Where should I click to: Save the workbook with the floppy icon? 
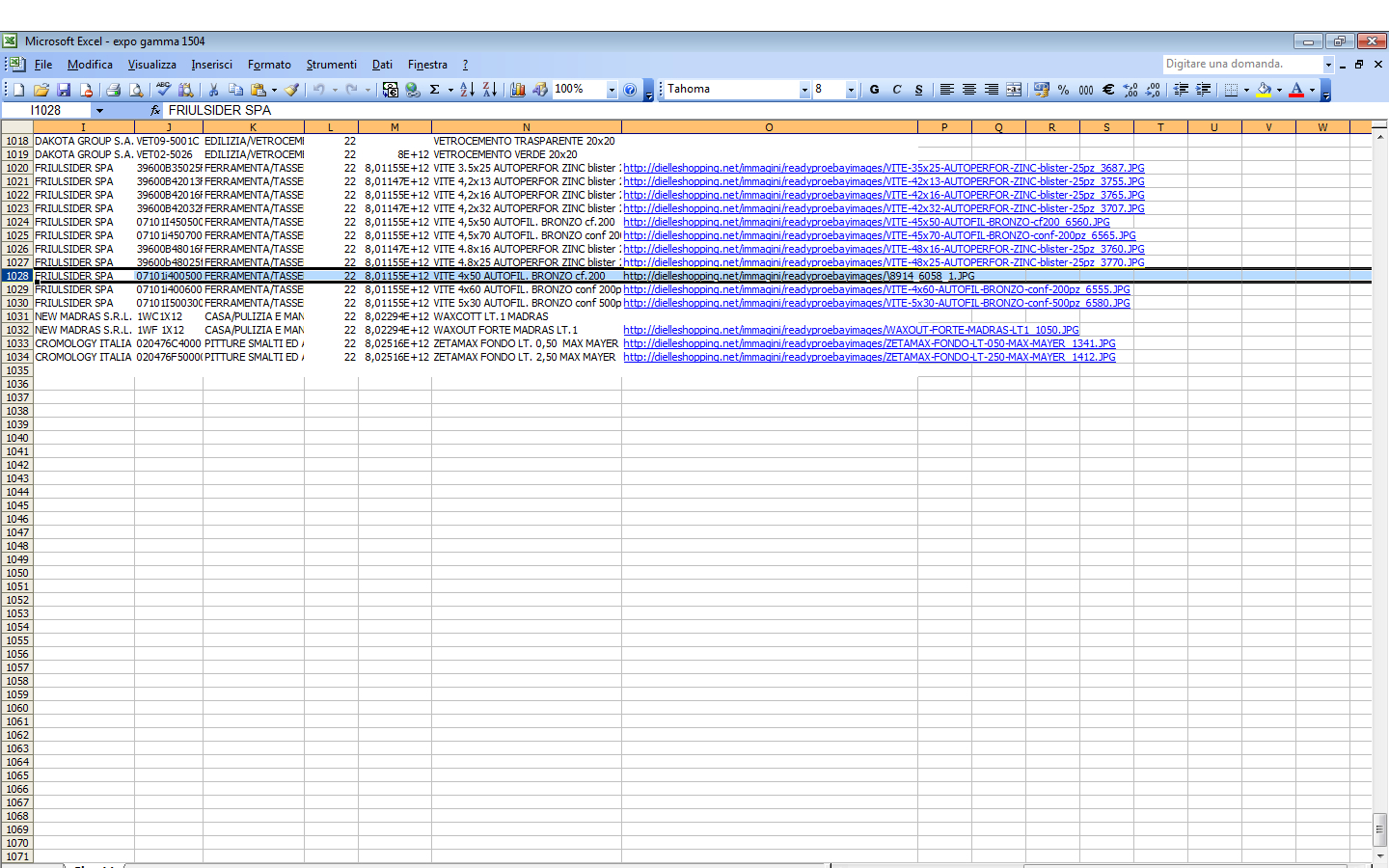(x=64, y=90)
